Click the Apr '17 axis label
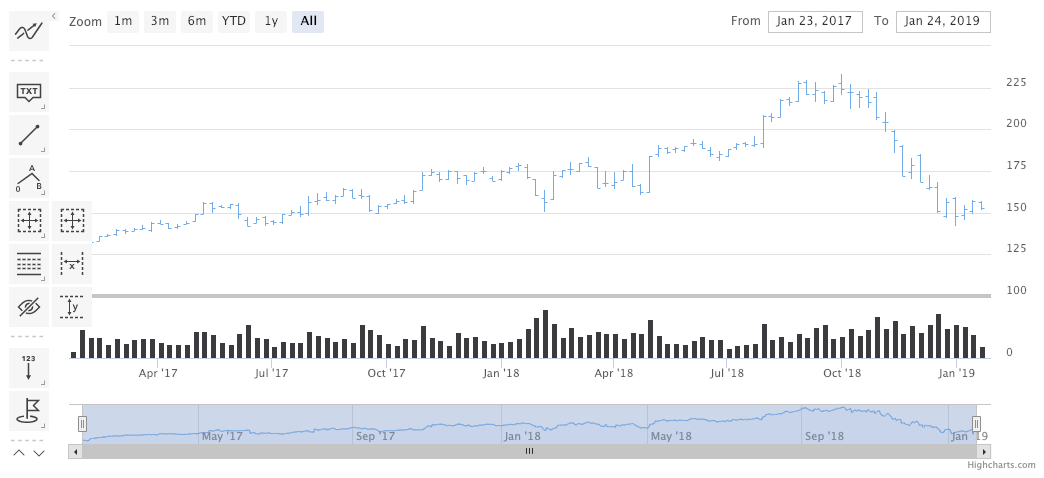1044x478 pixels. click(x=158, y=373)
